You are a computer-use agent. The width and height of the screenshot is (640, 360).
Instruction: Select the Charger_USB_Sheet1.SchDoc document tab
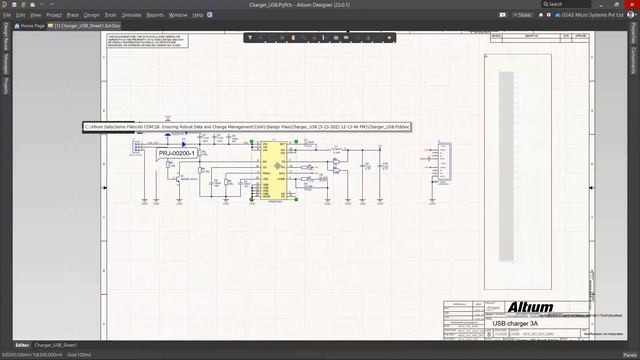point(84,26)
